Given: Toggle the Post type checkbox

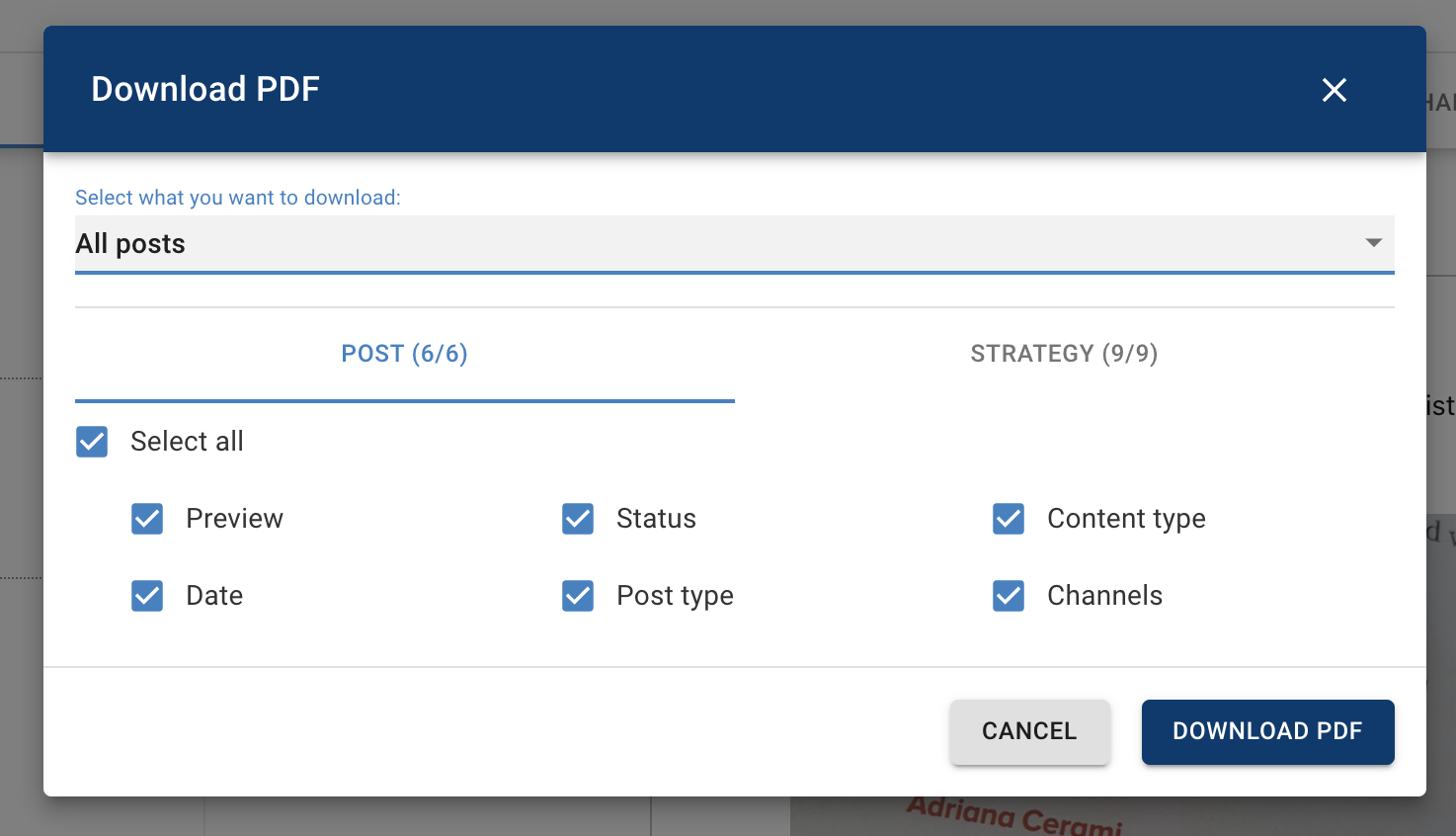Looking at the screenshot, I should click(x=578, y=596).
